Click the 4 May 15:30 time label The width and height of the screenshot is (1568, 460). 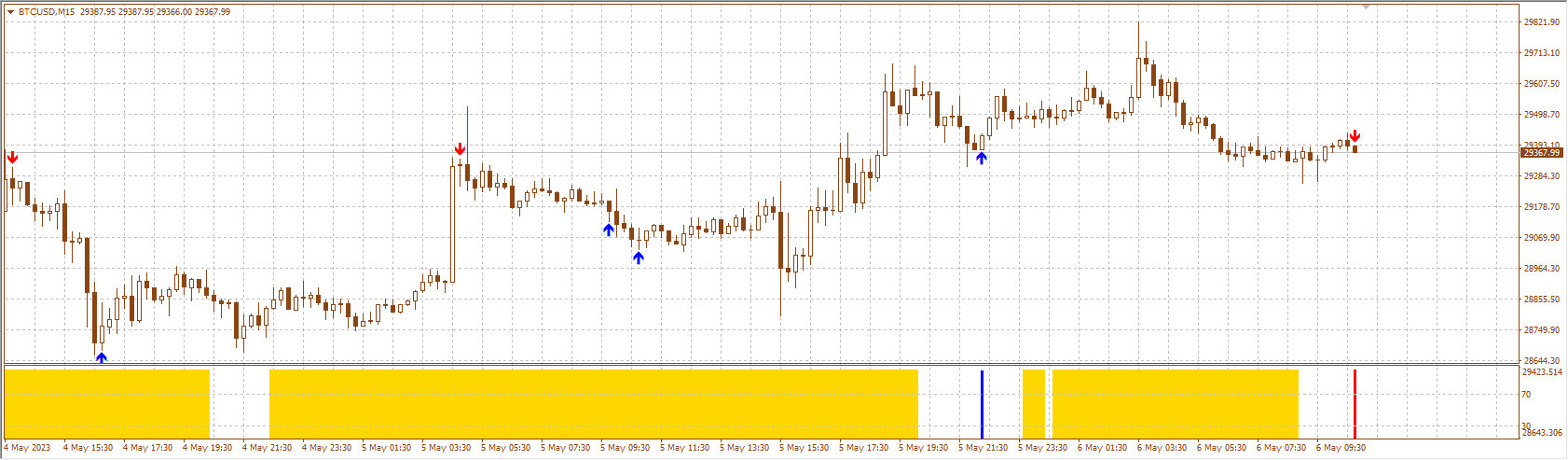[x=88, y=448]
